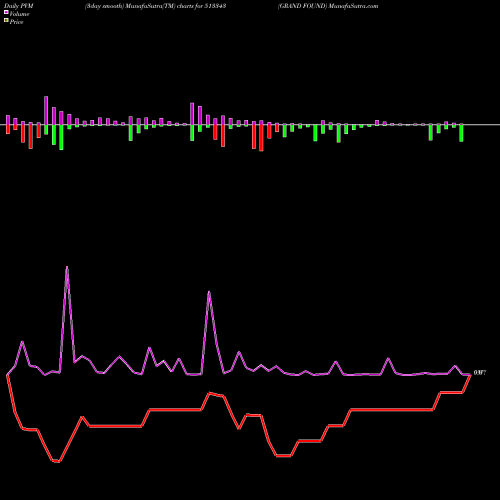Click the last green bar on the right
Viewport: 500px width, 500px height.
click(461, 133)
